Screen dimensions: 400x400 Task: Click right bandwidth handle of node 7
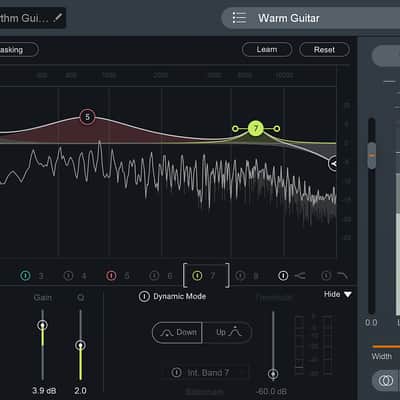pyautogui.click(x=276, y=128)
